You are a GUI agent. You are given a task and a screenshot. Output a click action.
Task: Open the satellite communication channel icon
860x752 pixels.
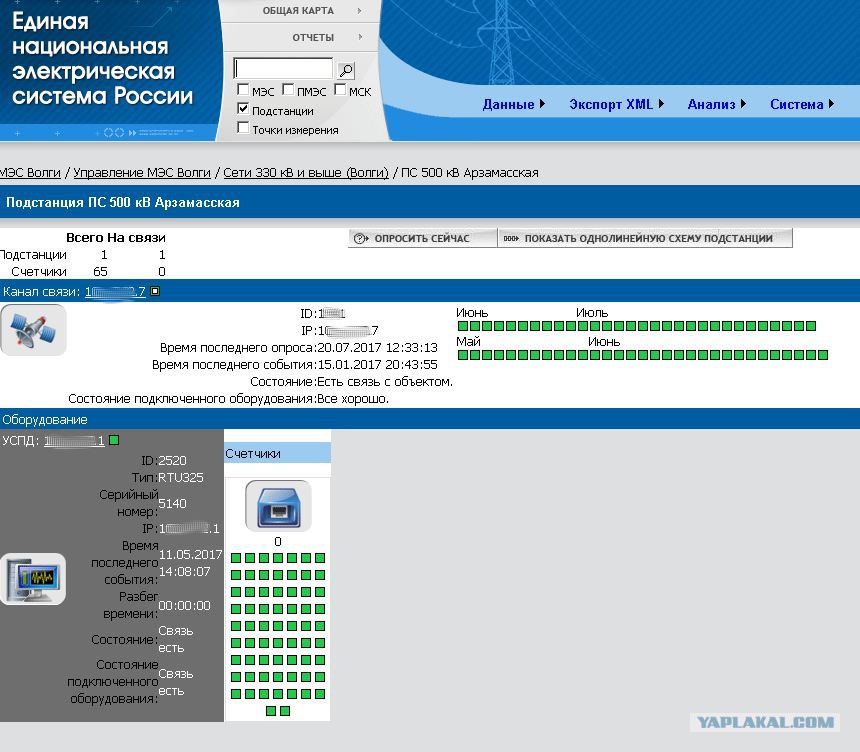(33, 330)
